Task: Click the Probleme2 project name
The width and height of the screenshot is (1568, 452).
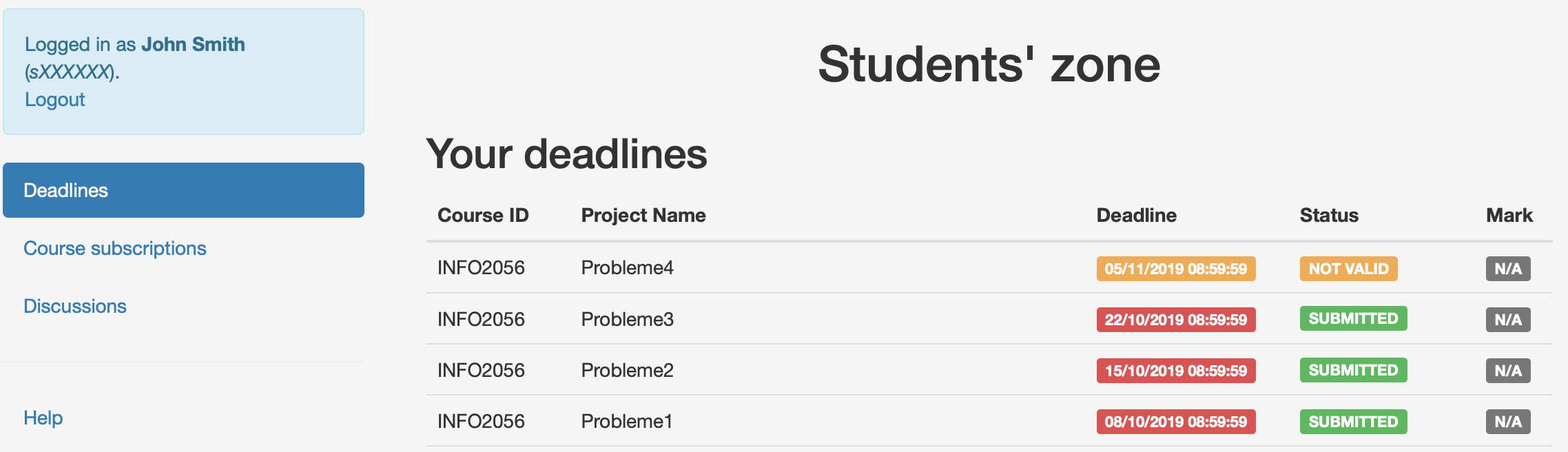Action: (x=627, y=371)
